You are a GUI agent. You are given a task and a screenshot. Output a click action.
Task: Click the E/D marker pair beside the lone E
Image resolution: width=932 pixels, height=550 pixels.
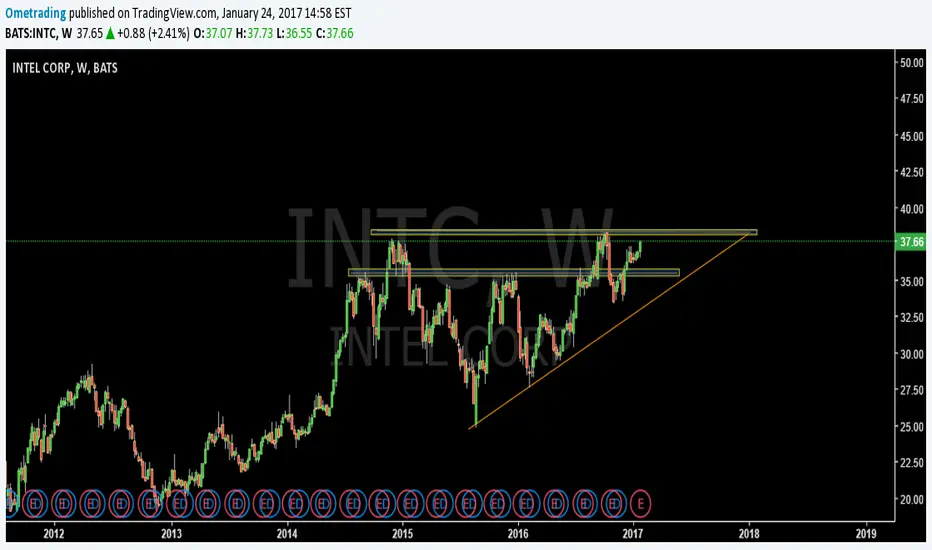coord(613,504)
